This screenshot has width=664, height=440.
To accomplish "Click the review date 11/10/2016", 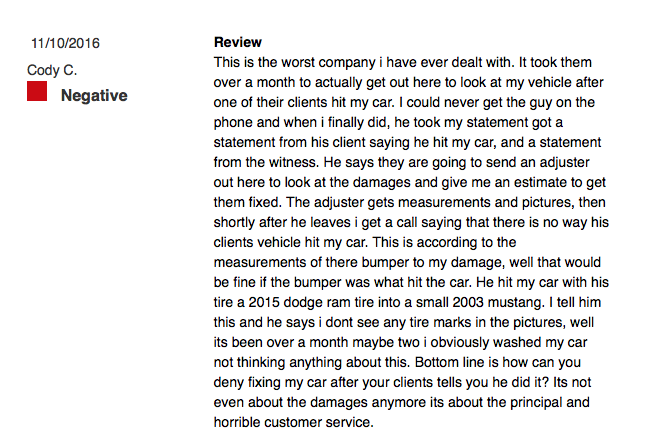I will [66, 43].
